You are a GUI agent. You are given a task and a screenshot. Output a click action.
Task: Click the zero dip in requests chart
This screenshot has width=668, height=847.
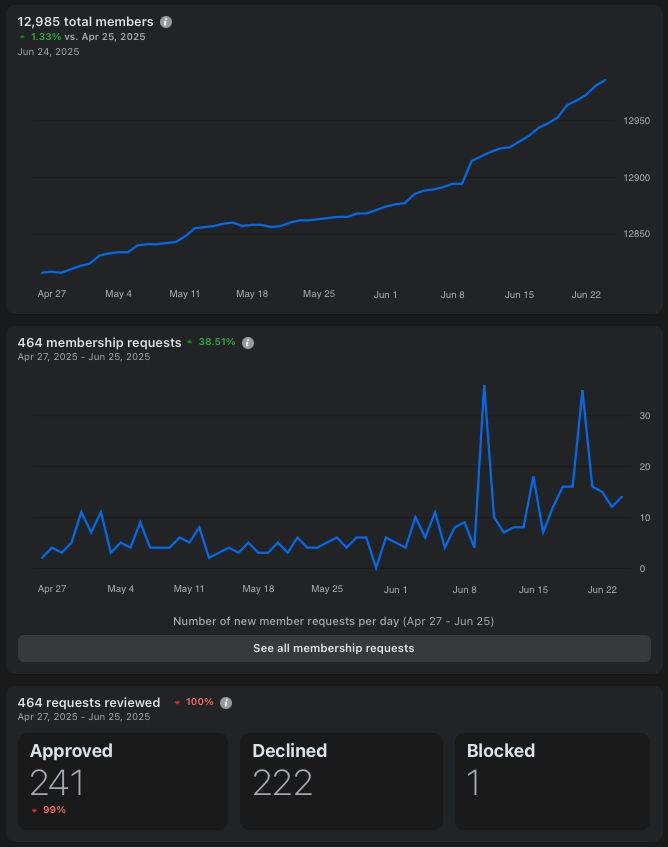click(x=376, y=569)
